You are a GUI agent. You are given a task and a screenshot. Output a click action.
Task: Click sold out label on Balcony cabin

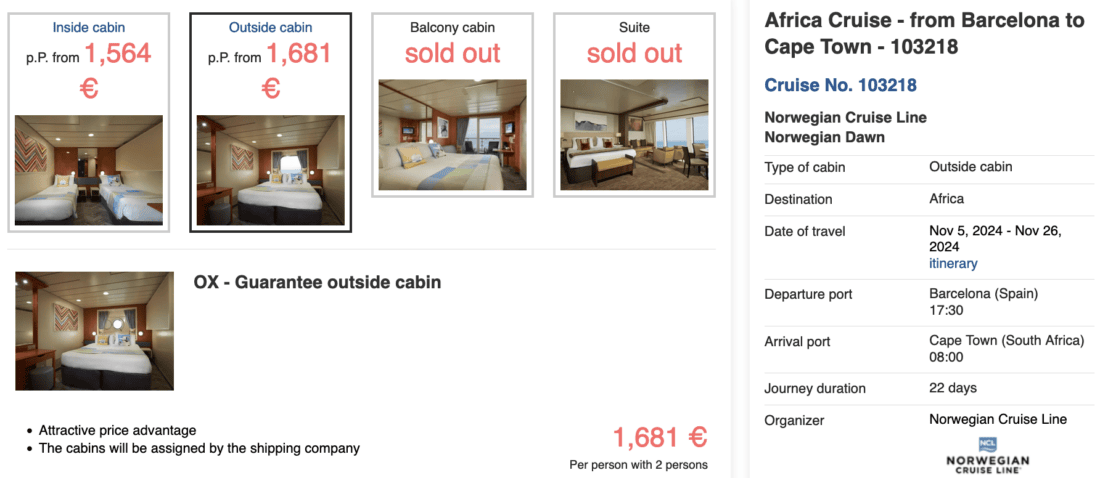pos(452,53)
